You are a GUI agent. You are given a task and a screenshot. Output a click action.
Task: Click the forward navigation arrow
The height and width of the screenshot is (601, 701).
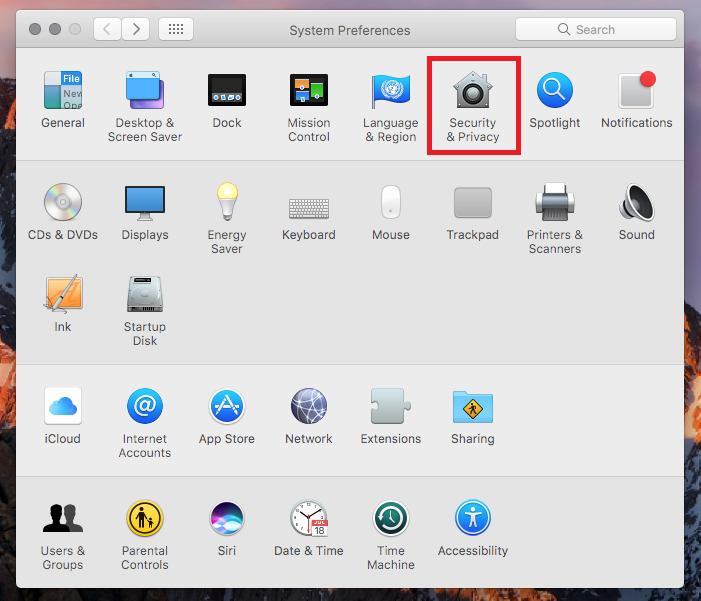(x=135, y=29)
